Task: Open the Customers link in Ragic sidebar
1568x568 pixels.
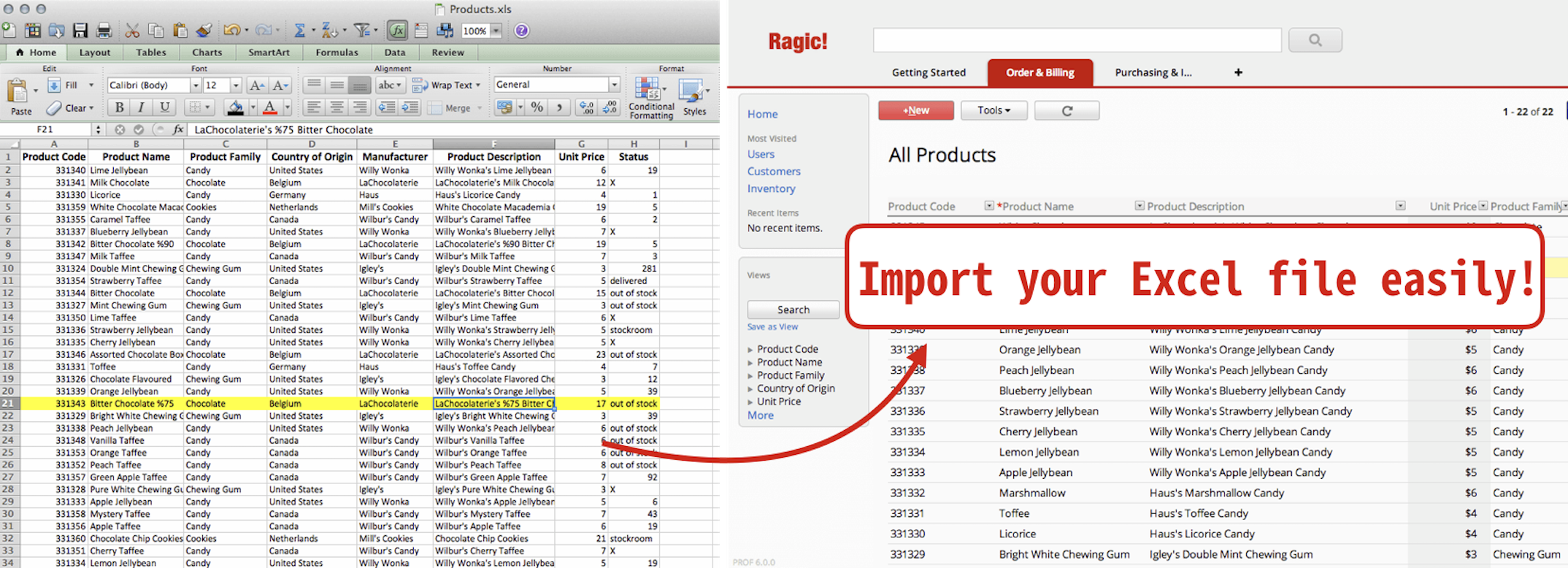Action: (774, 172)
